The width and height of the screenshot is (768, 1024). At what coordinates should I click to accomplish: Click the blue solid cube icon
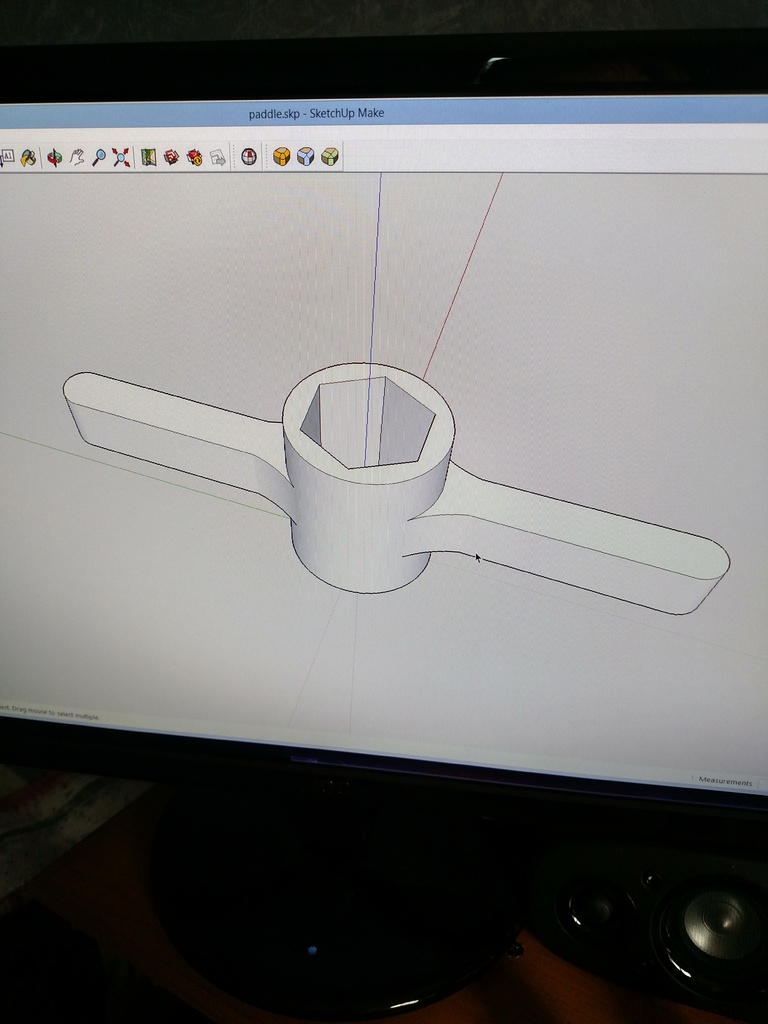[x=306, y=156]
